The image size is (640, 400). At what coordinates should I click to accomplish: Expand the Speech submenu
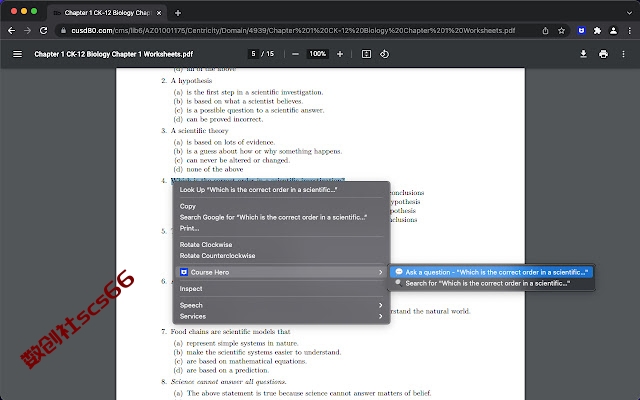click(x=281, y=305)
